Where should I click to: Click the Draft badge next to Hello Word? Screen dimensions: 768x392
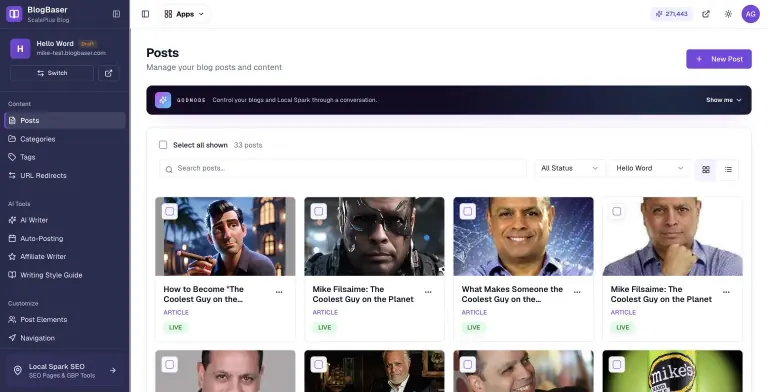(87, 44)
